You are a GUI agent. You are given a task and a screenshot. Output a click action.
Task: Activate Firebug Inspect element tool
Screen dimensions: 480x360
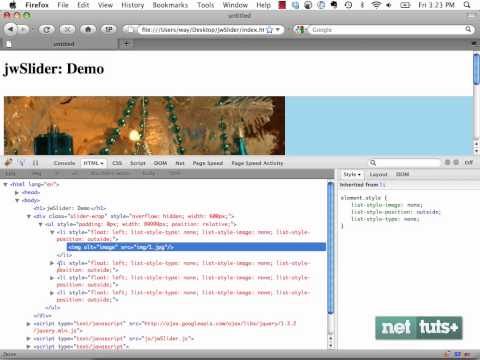22,163
